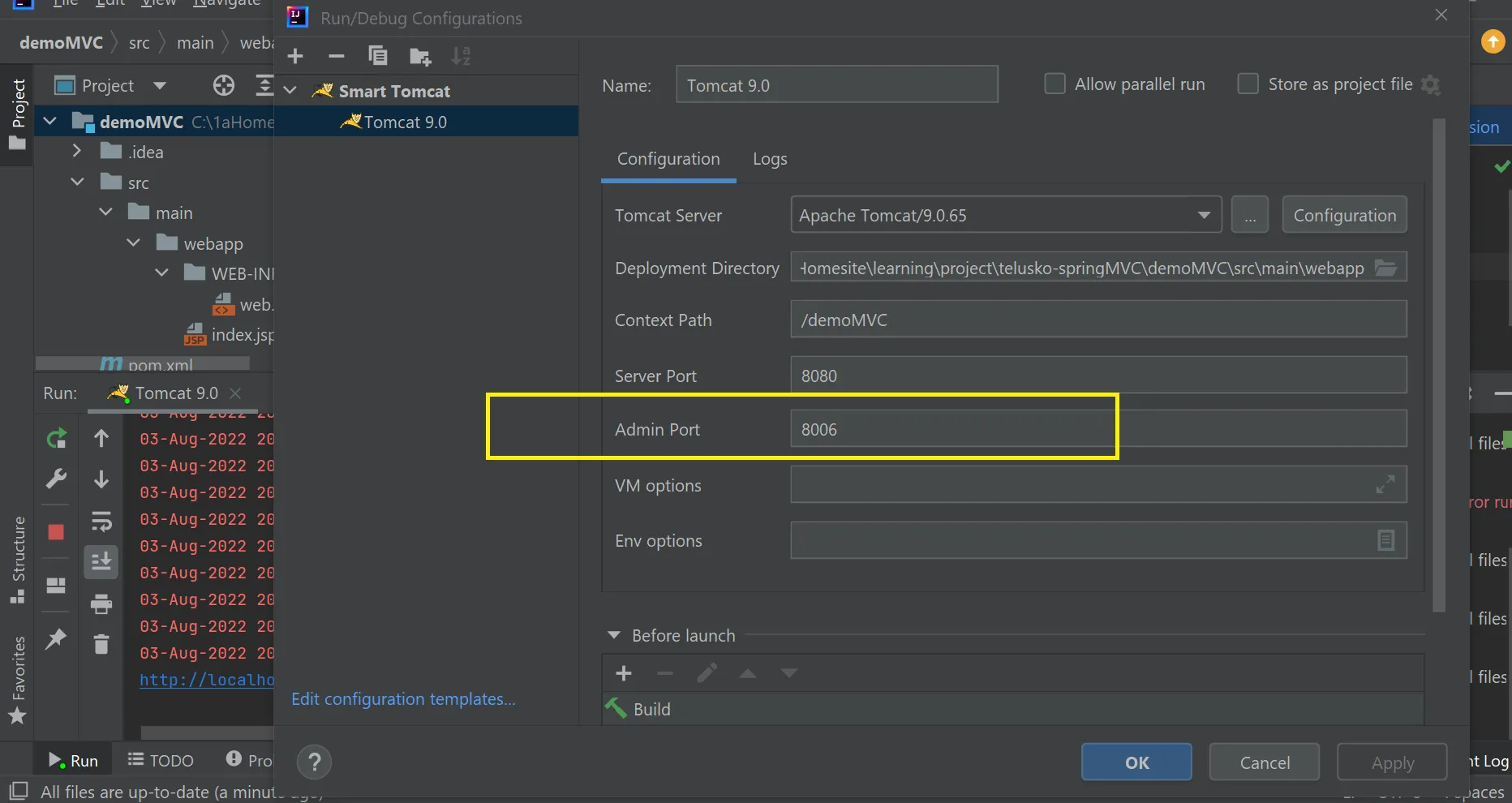Collapse the Smart Tomcat tree node

pyautogui.click(x=290, y=91)
